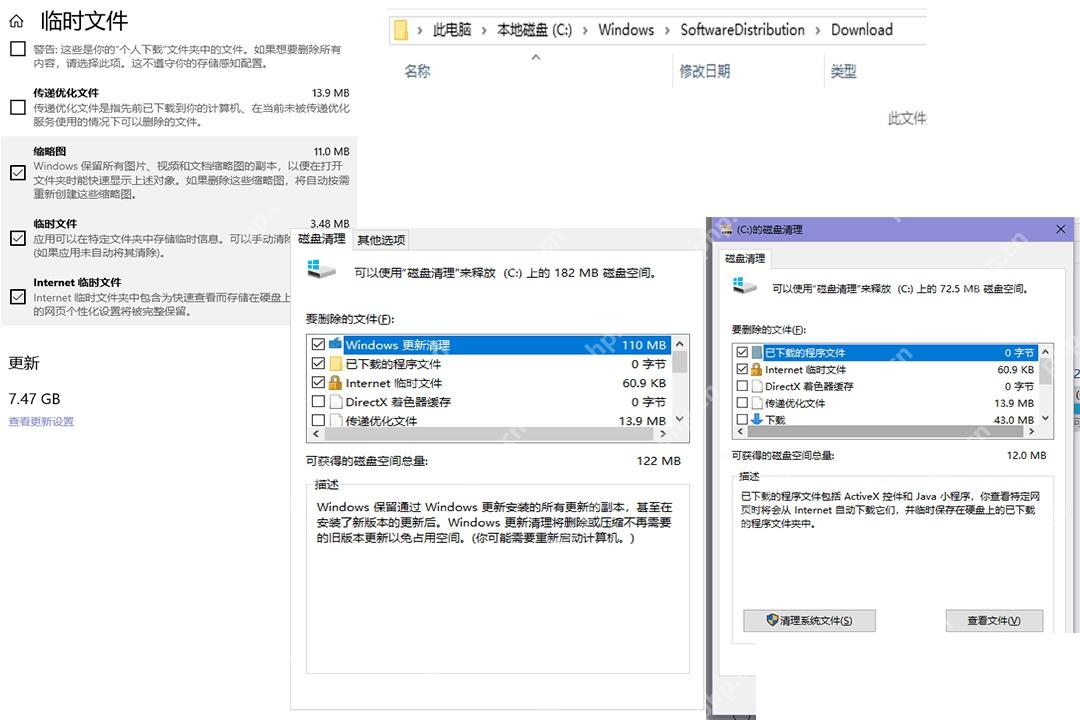Open 查看更新设置 link
This screenshot has width=1080, height=720.
(x=41, y=422)
